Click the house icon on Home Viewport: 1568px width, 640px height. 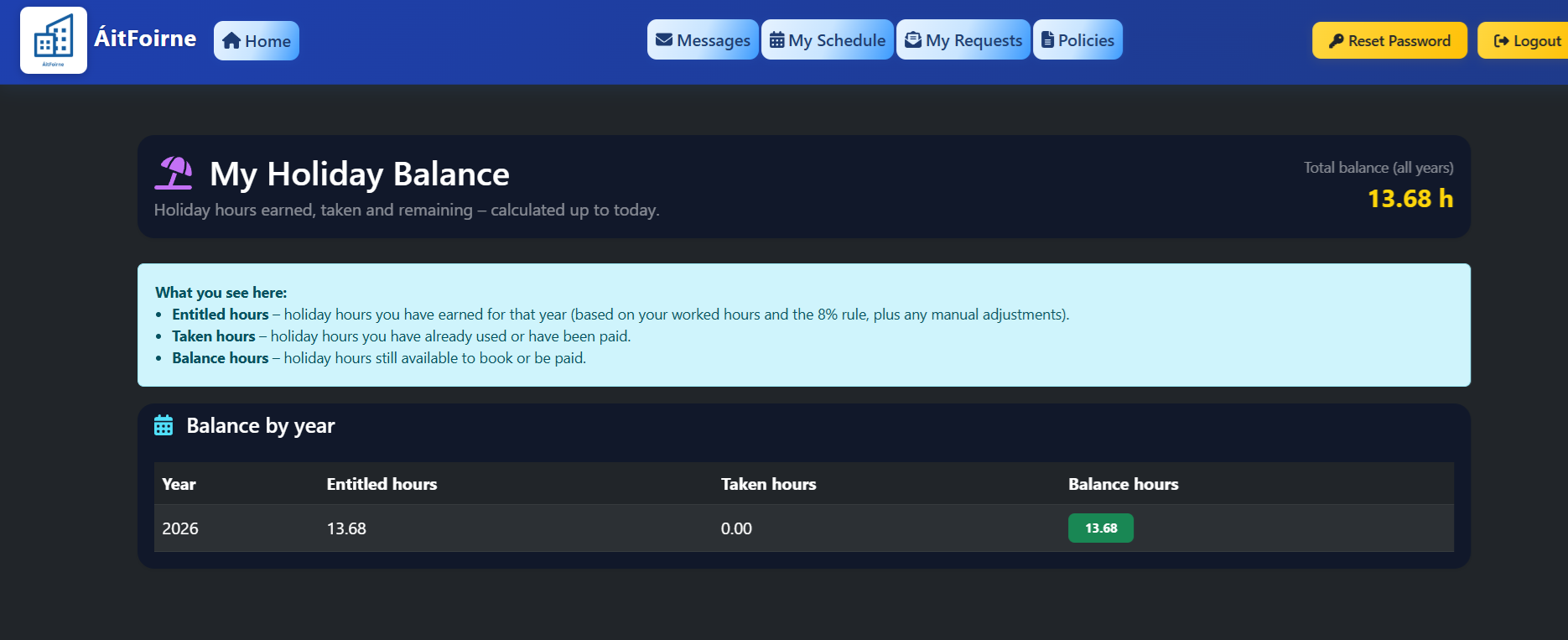click(231, 41)
